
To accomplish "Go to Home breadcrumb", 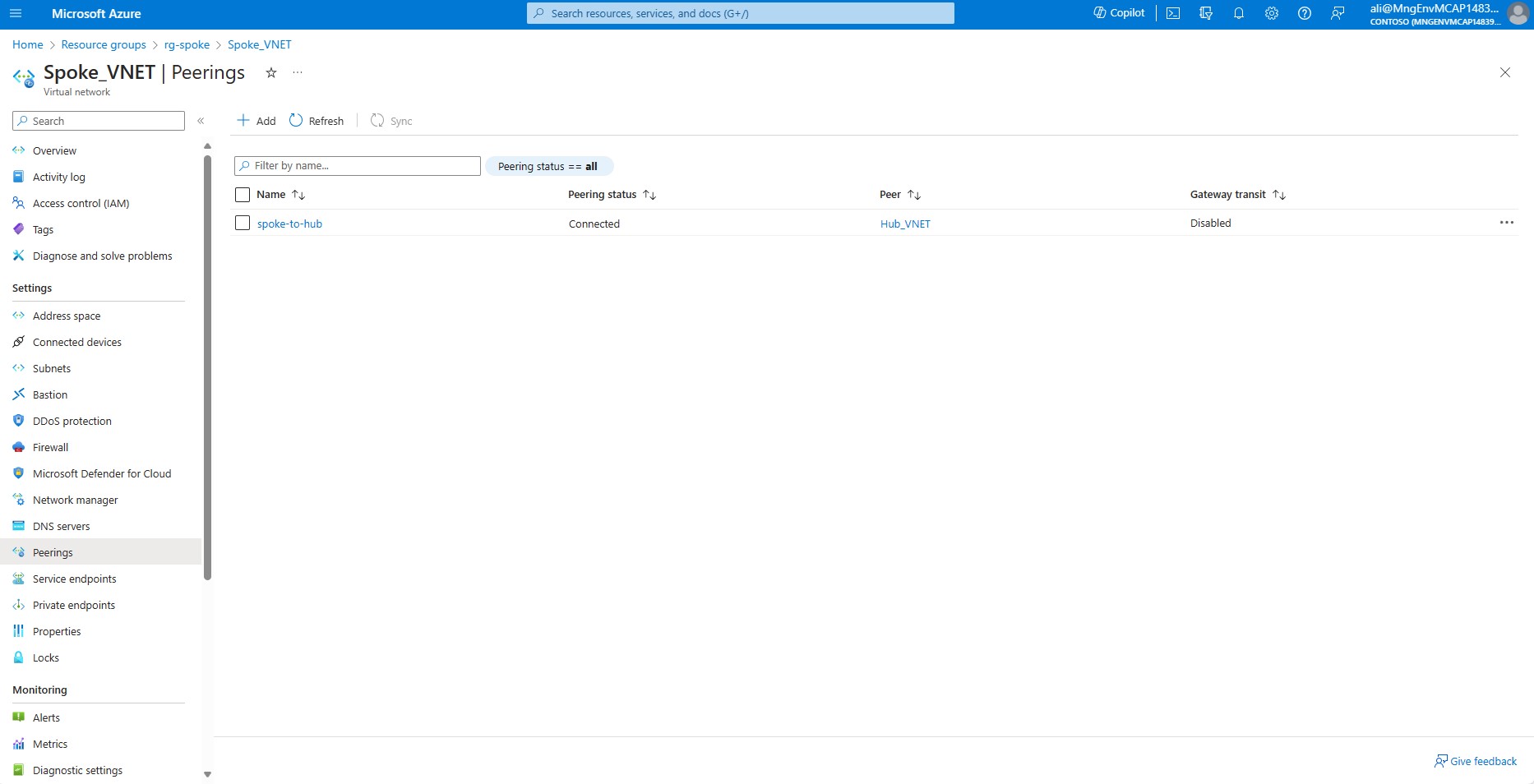I will (28, 44).
